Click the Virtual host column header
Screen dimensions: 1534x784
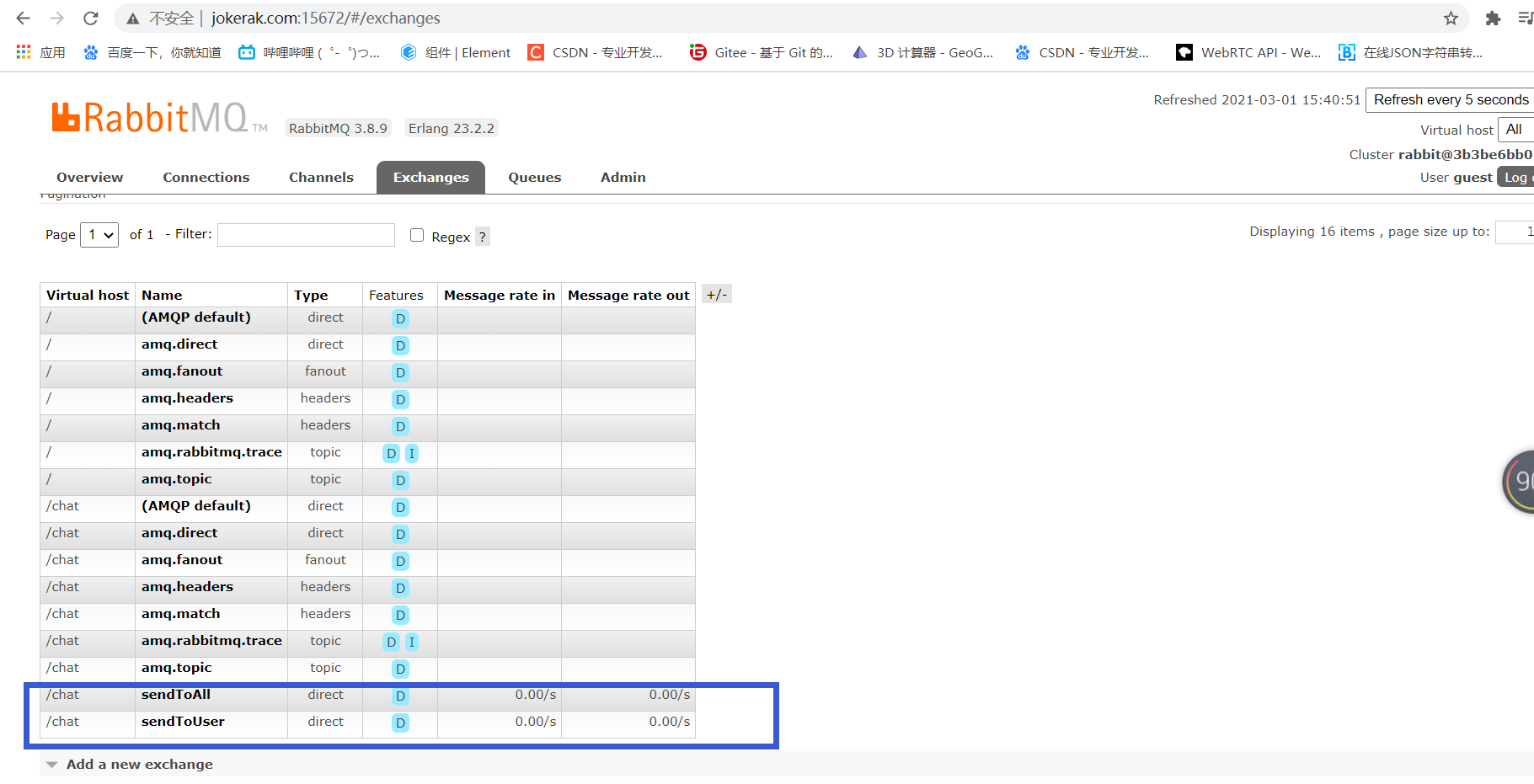point(88,296)
